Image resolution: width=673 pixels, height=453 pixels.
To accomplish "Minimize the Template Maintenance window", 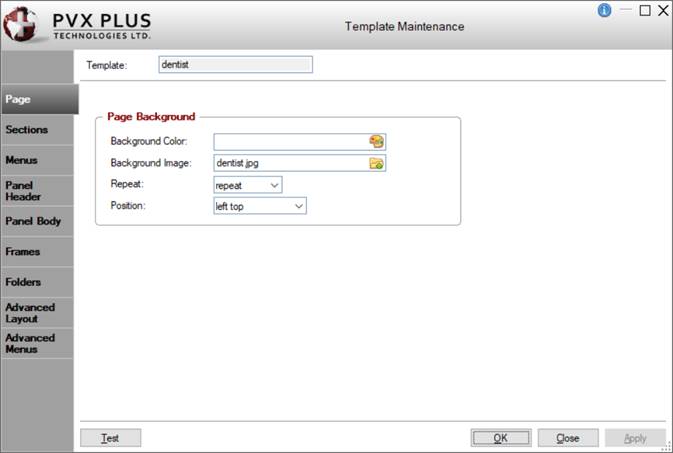I will pyautogui.click(x=626, y=10).
